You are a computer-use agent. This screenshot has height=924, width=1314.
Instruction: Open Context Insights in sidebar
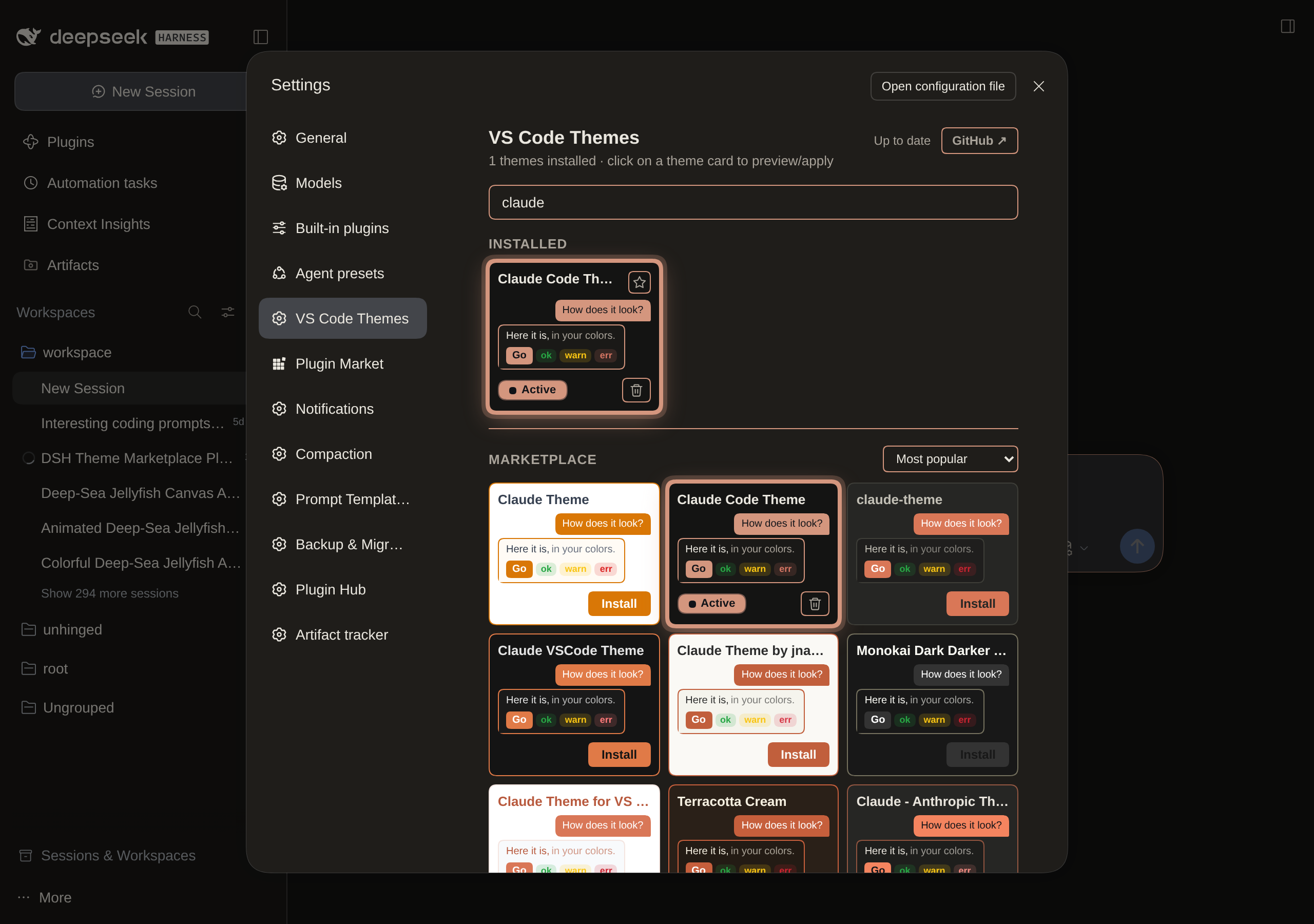pos(86,224)
